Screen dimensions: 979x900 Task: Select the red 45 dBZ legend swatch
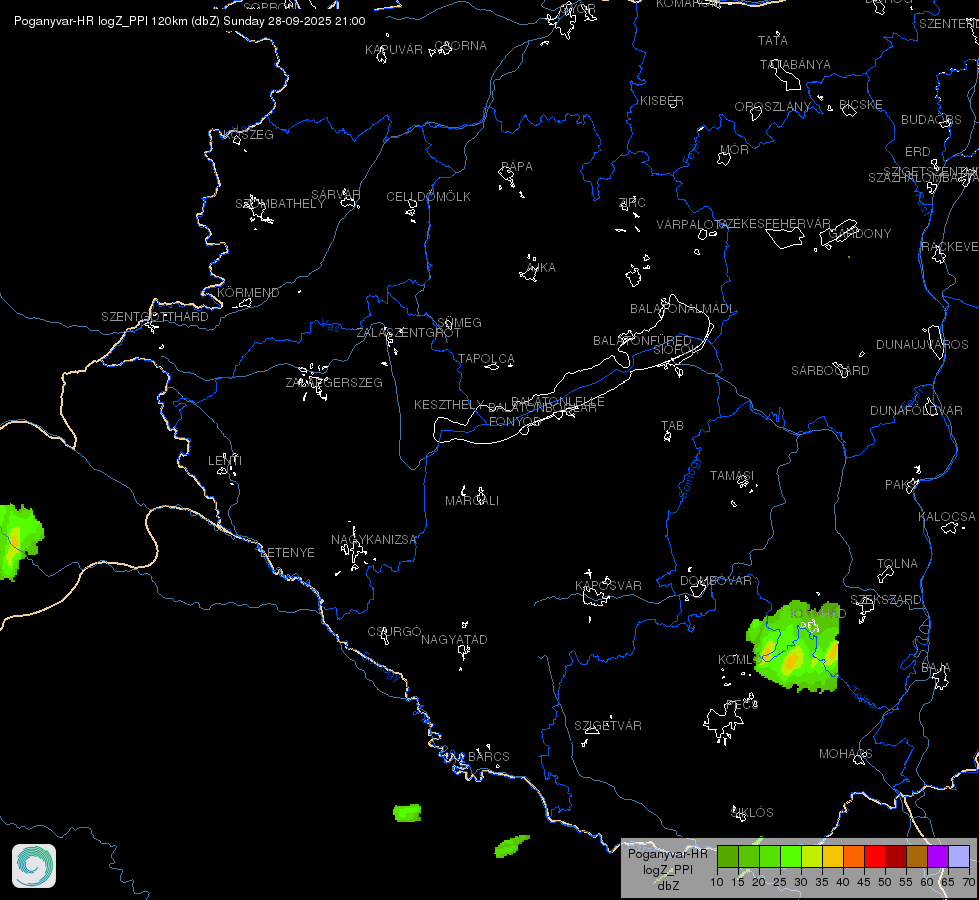tap(875, 856)
